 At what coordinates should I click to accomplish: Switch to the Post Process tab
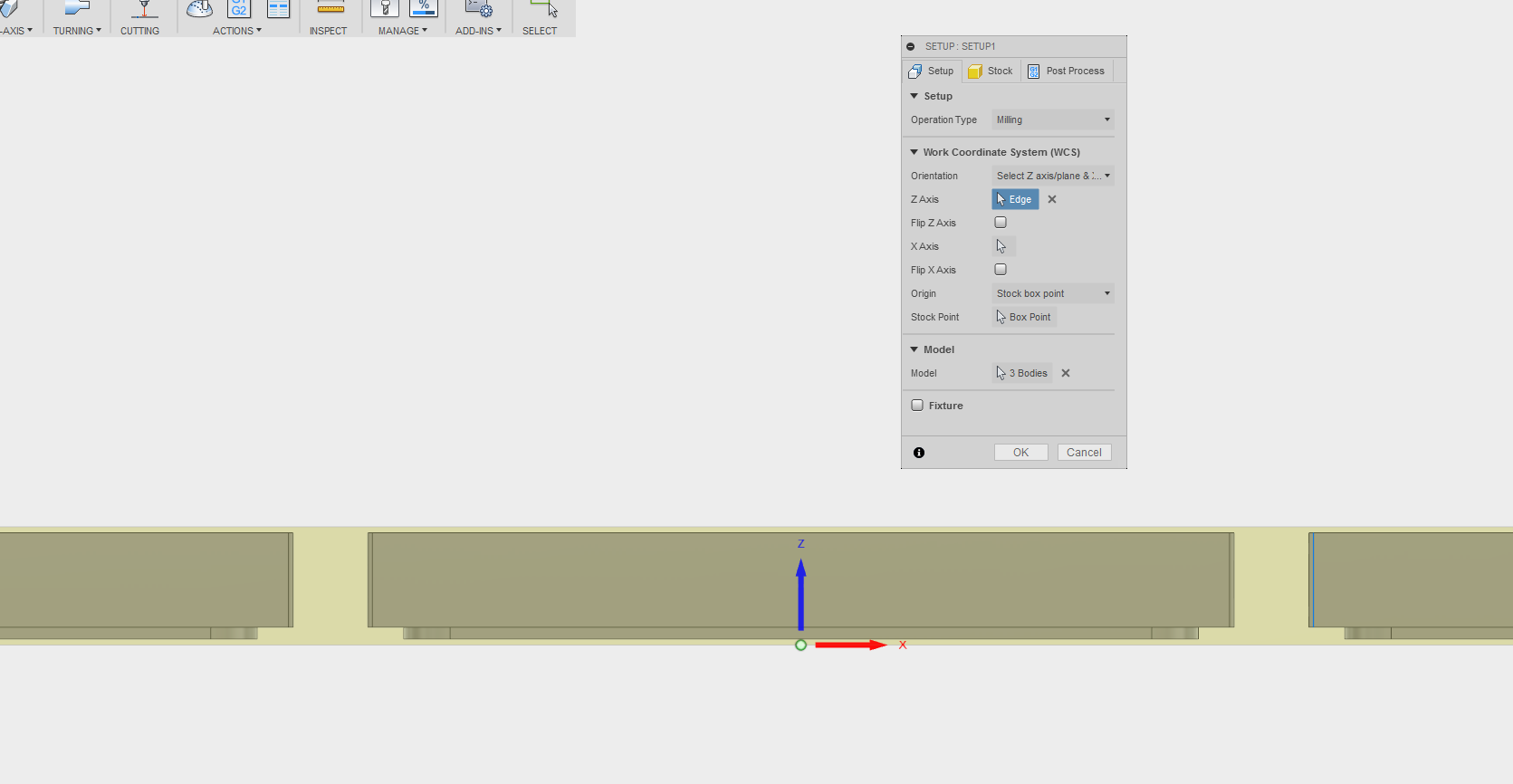[1067, 71]
